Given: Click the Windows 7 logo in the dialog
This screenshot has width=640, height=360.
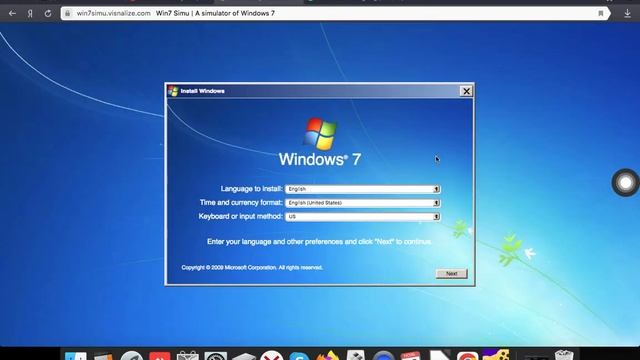Looking at the screenshot, I should pos(320,142).
